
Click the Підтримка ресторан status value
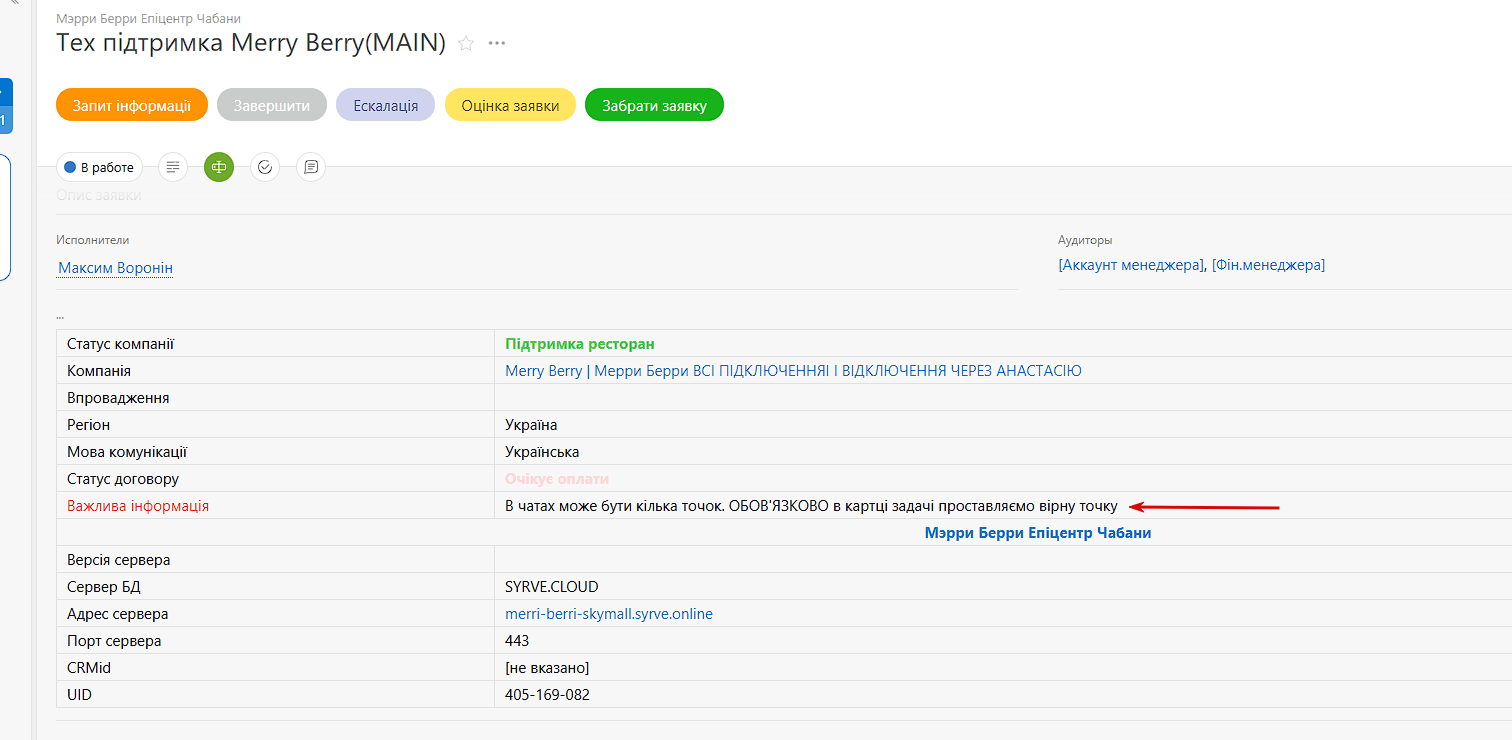click(x=580, y=344)
